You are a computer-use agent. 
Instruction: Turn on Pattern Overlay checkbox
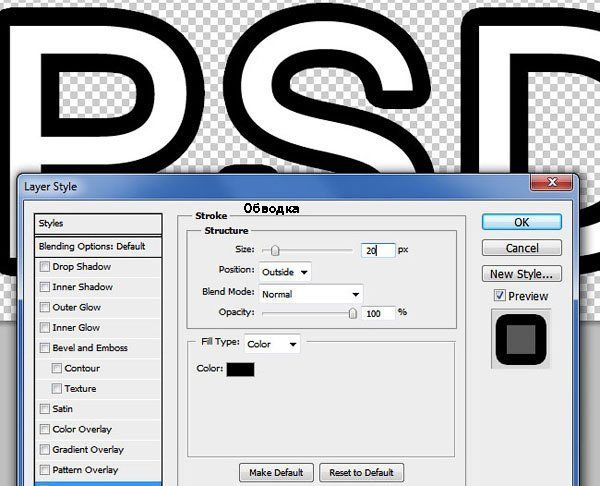pos(45,470)
